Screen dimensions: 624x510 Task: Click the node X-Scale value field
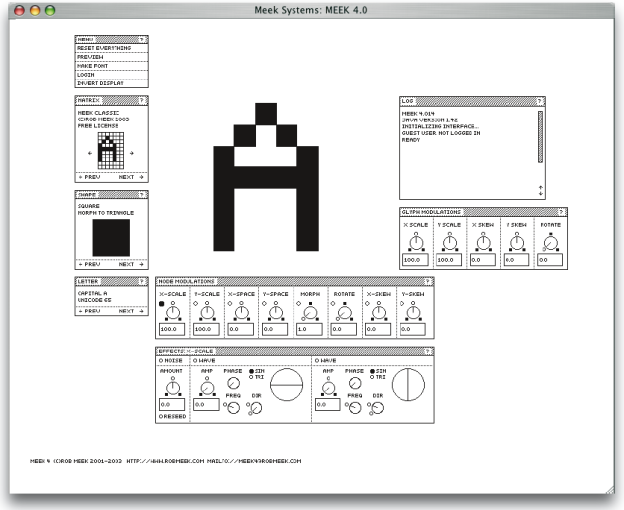[172, 329]
